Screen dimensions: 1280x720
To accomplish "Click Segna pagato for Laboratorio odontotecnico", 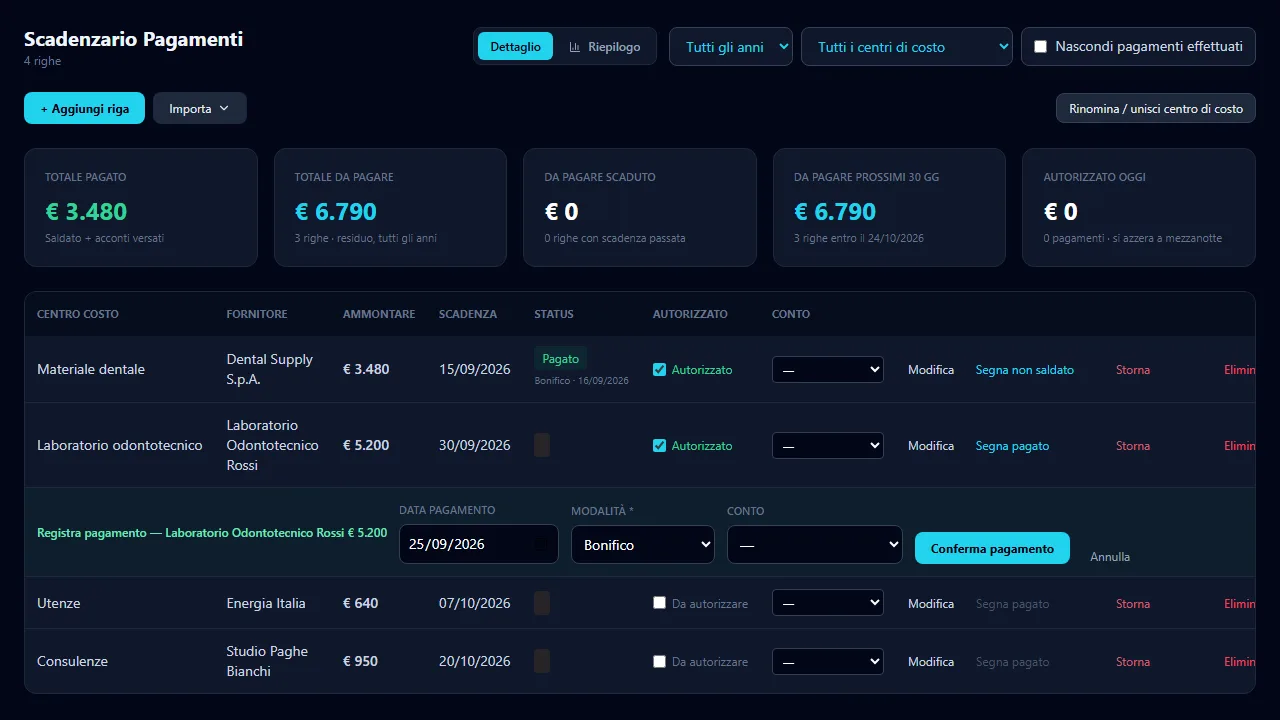I will coord(1013,446).
